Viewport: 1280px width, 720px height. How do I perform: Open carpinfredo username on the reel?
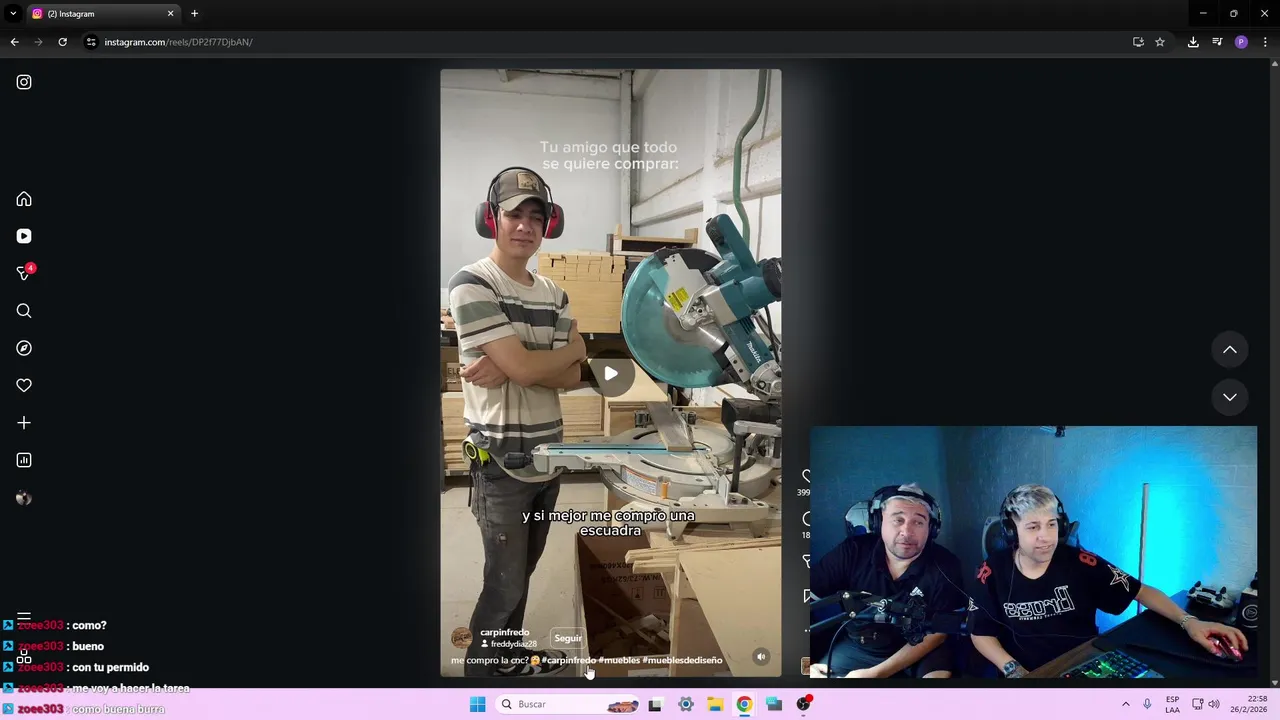(505, 632)
